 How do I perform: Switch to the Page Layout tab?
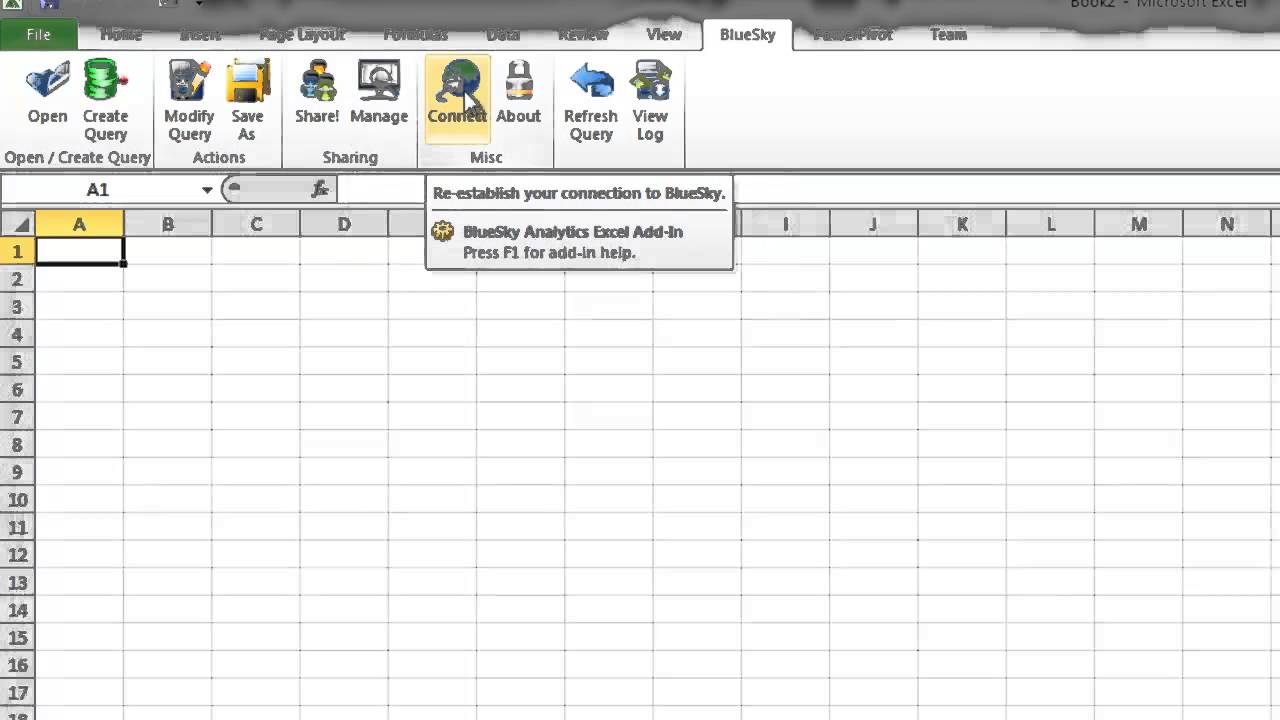(x=302, y=34)
